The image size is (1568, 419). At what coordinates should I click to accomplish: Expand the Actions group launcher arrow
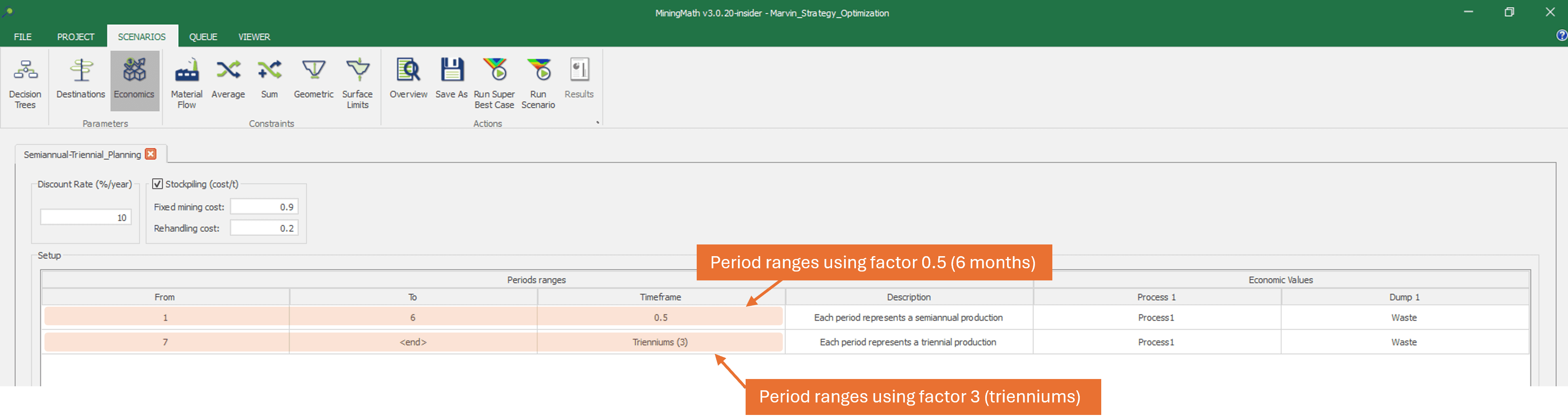click(598, 122)
